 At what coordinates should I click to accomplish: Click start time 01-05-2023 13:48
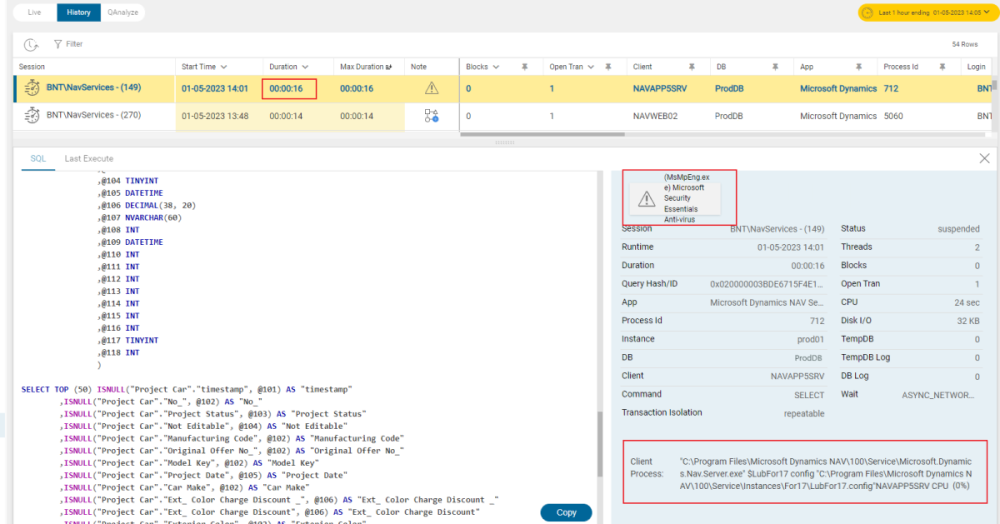(215, 116)
